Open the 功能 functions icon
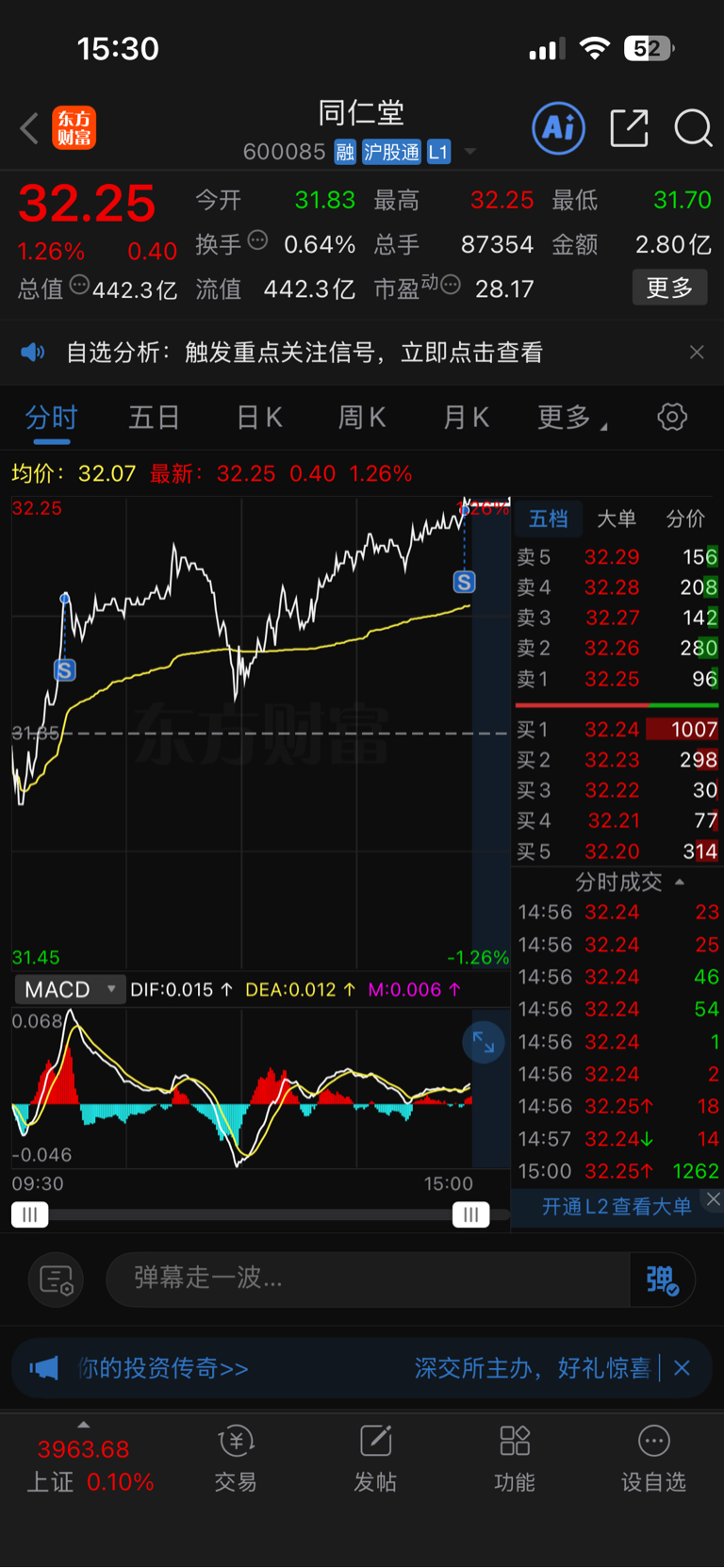The width and height of the screenshot is (724, 1568). 515,1458
